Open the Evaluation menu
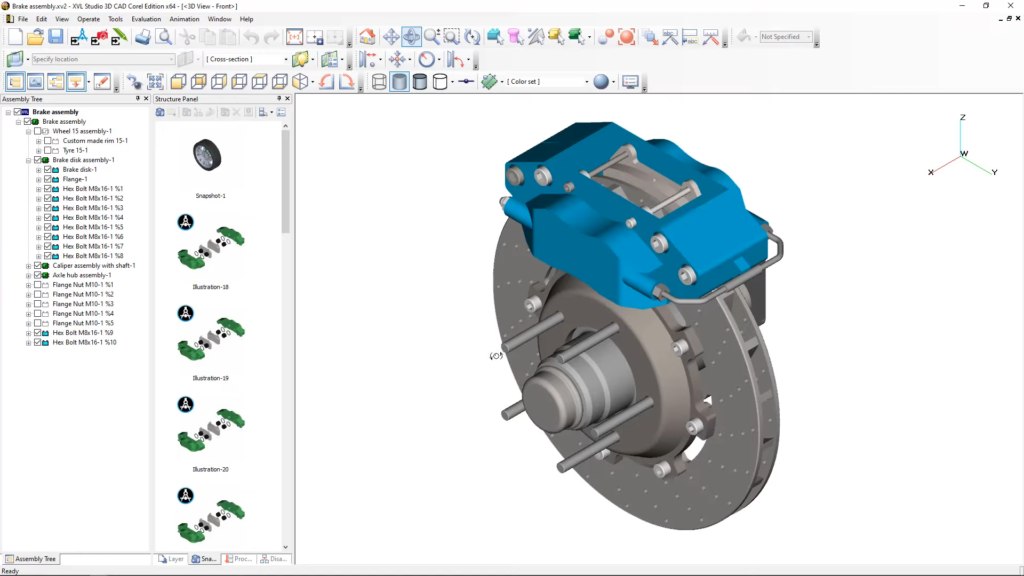This screenshot has height=576, width=1024. pyautogui.click(x=146, y=18)
